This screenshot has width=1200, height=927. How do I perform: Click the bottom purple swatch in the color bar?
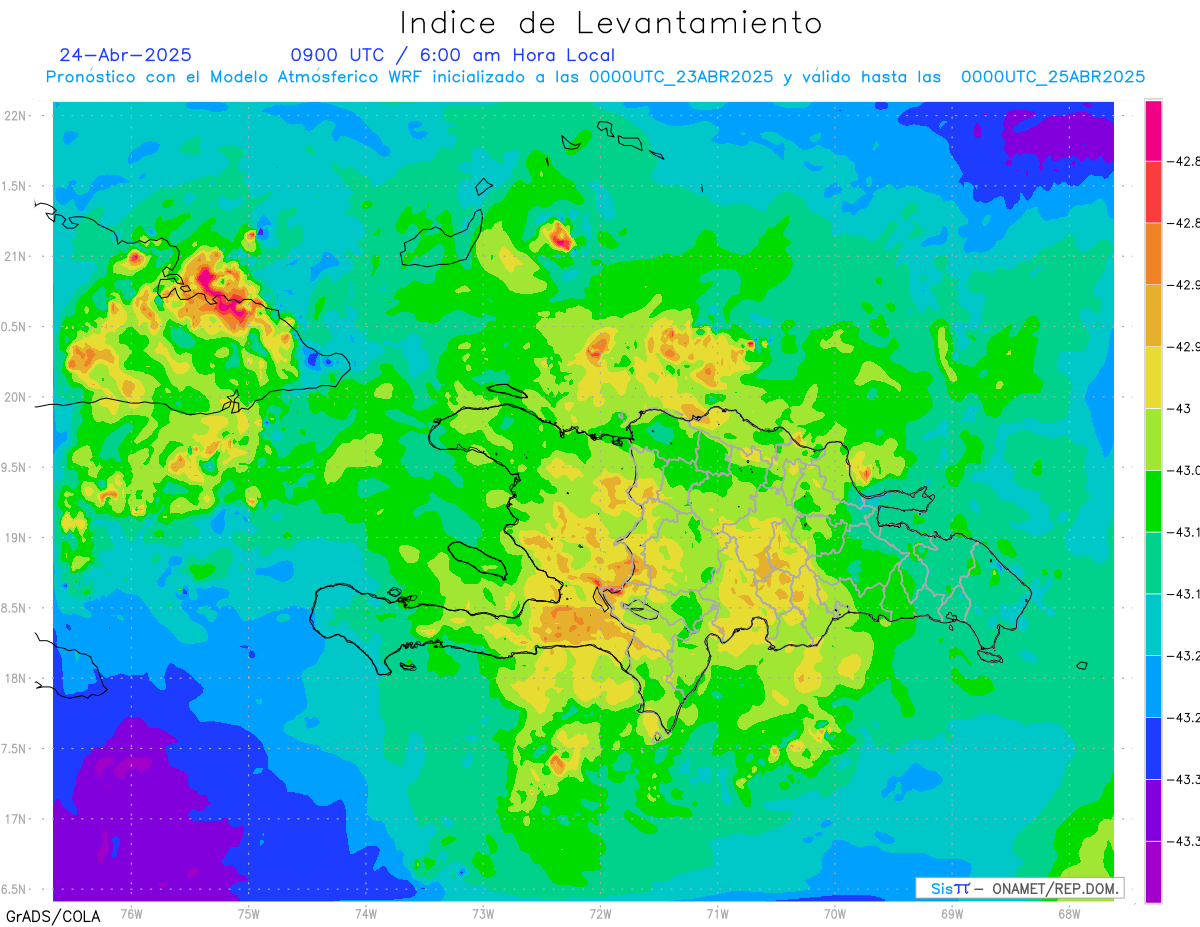(x=1153, y=872)
